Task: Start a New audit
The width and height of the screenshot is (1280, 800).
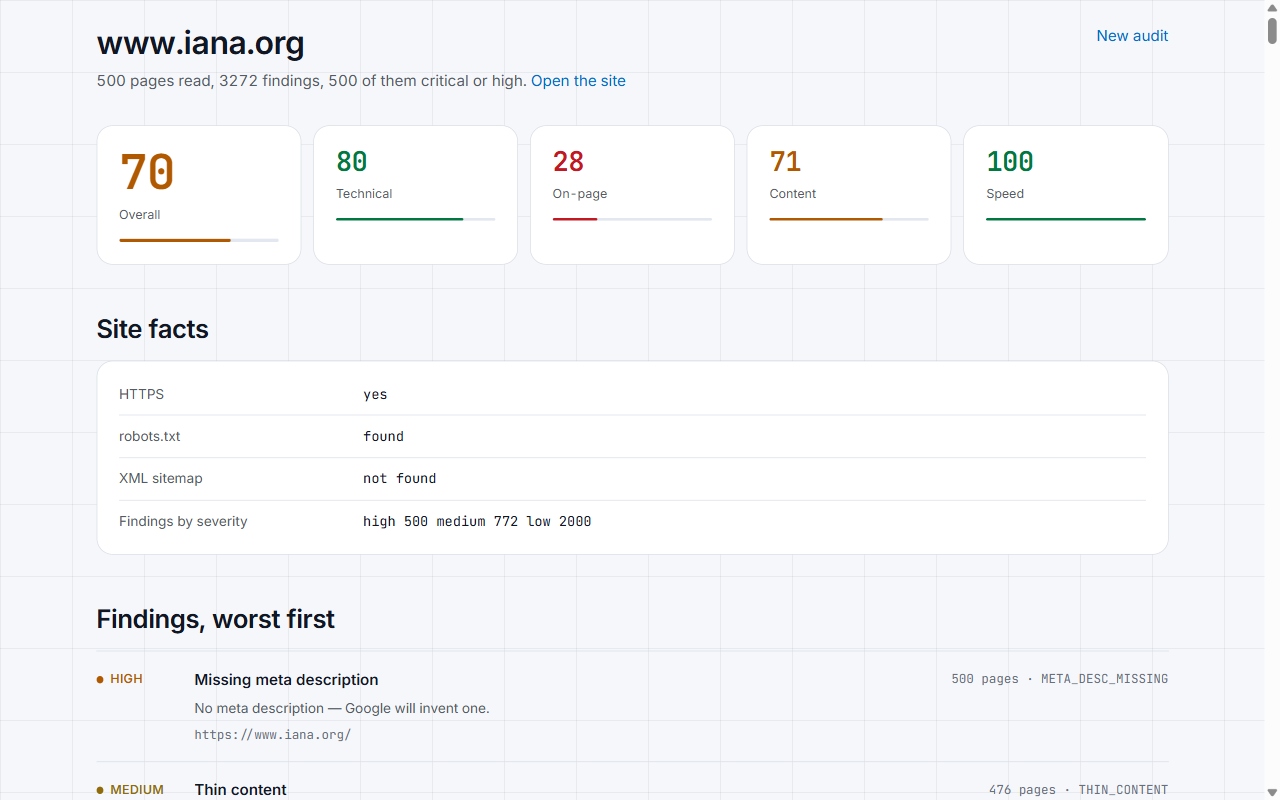Action: coord(1132,36)
